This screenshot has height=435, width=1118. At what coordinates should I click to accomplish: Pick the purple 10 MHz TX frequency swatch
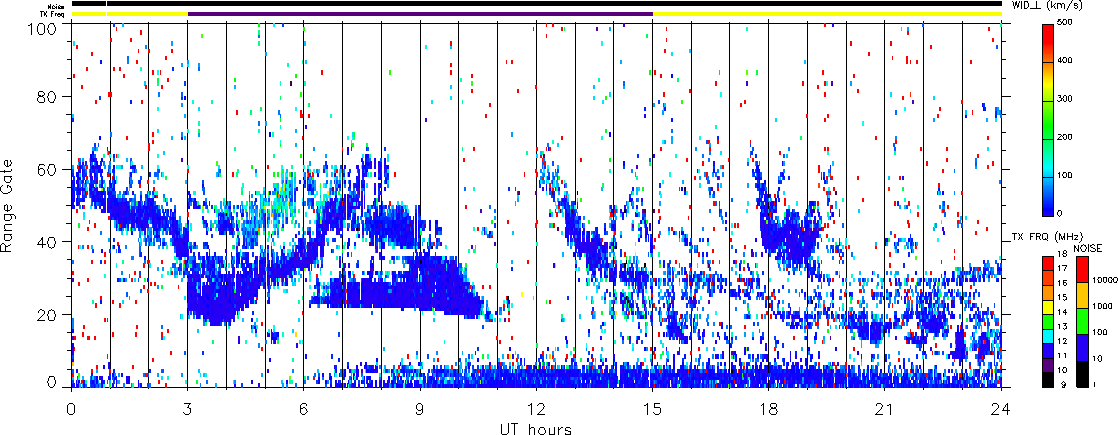pos(1048,365)
